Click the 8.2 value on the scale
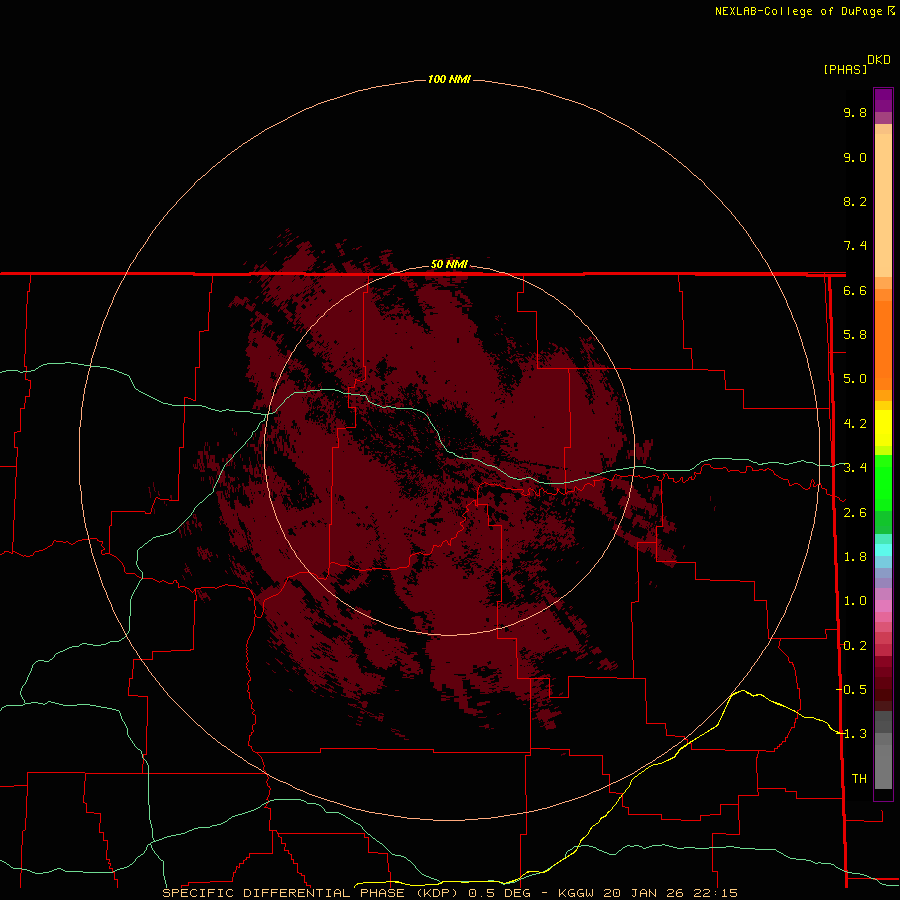The width and height of the screenshot is (900, 900). pos(855,201)
